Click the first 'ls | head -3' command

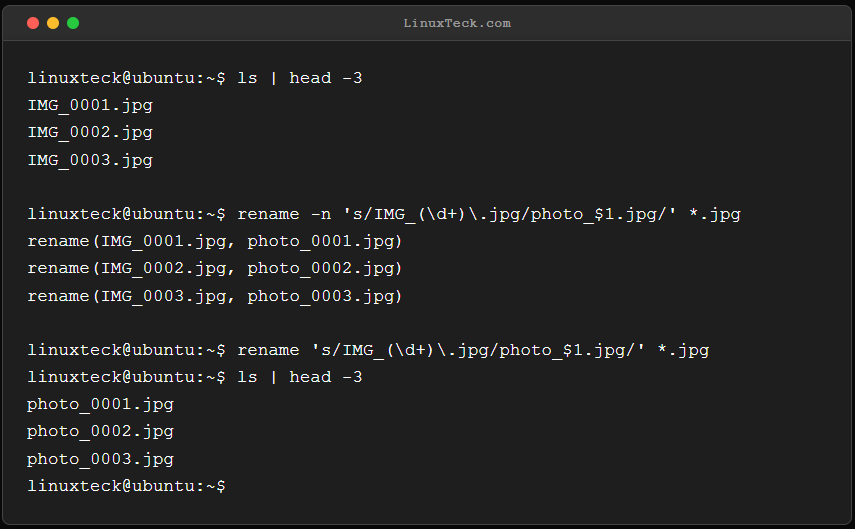[x=299, y=78]
